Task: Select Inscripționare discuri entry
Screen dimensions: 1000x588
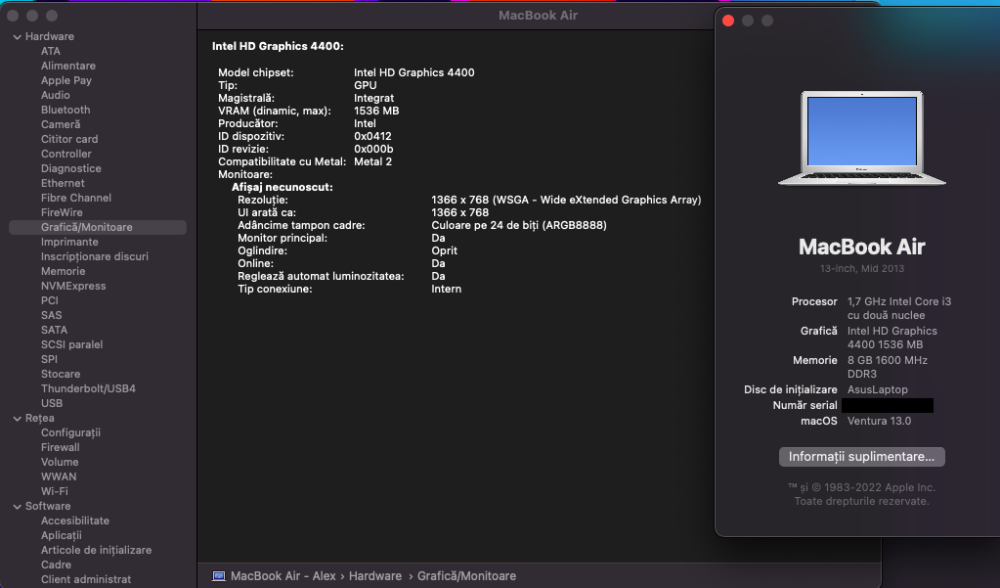Action: (x=94, y=256)
